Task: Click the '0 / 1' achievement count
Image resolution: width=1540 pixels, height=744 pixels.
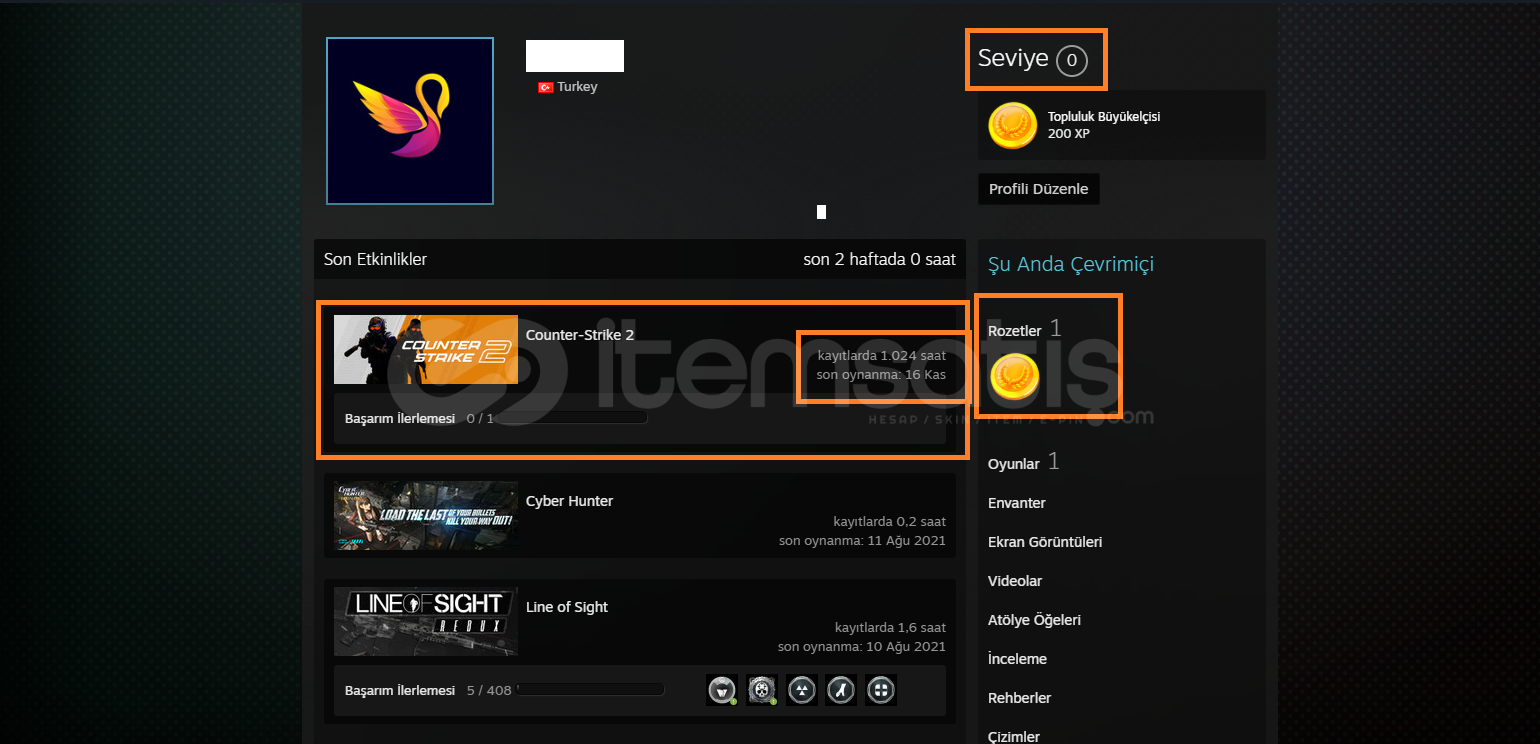Action: pos(480,419)
